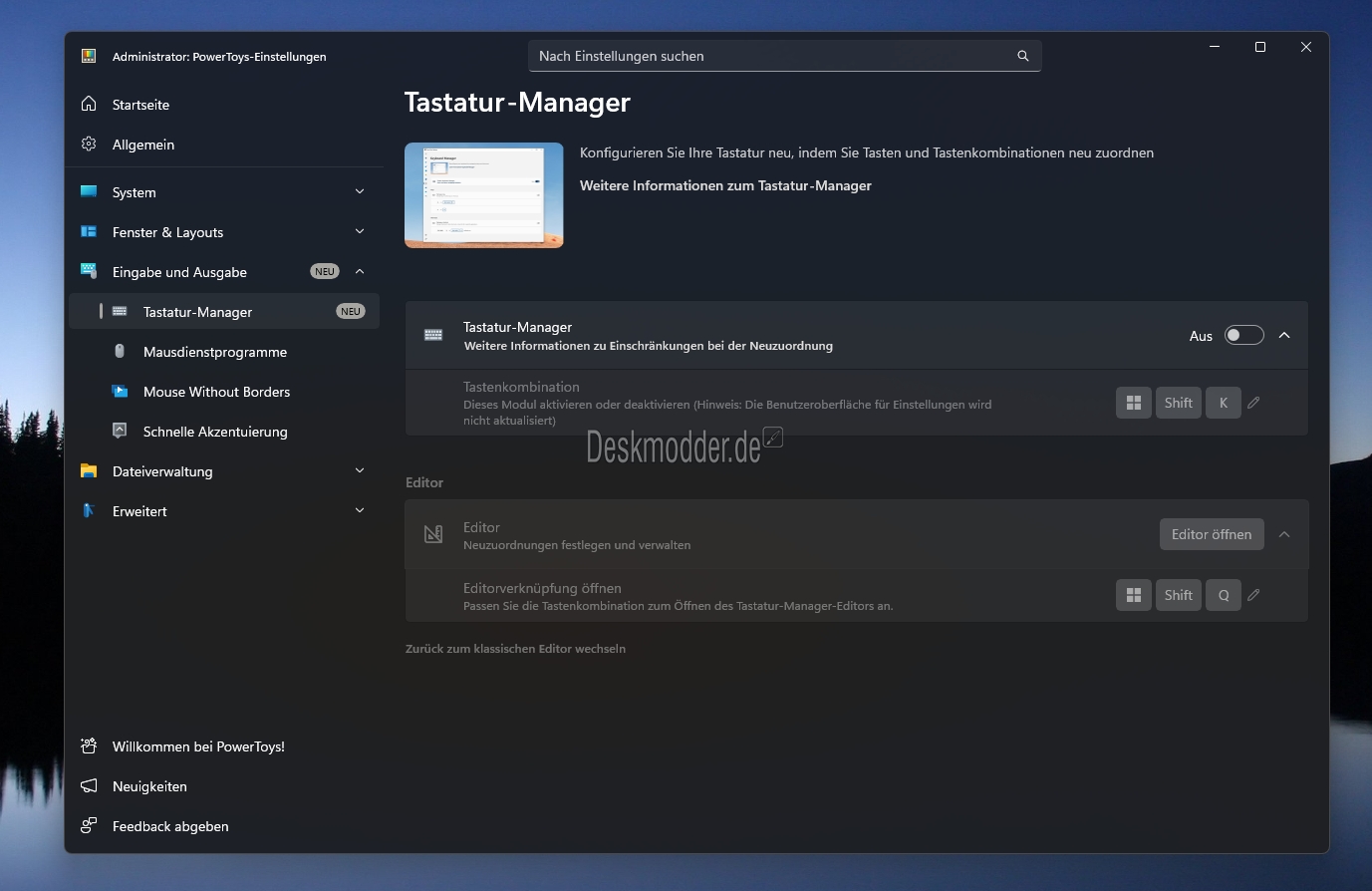The image size is (1372, 891).
Task: Click the Mausdienstprogramme mouse icon
Action: point(120,352)
